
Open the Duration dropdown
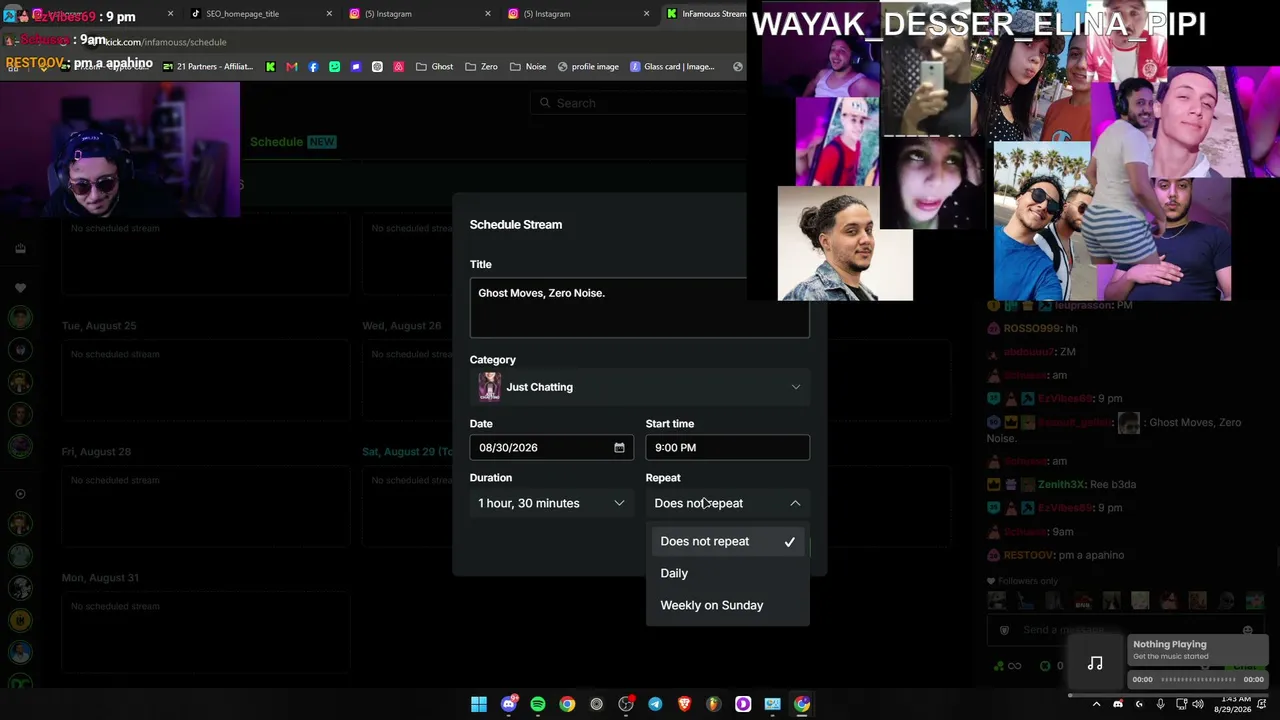[x=551, y=503]
